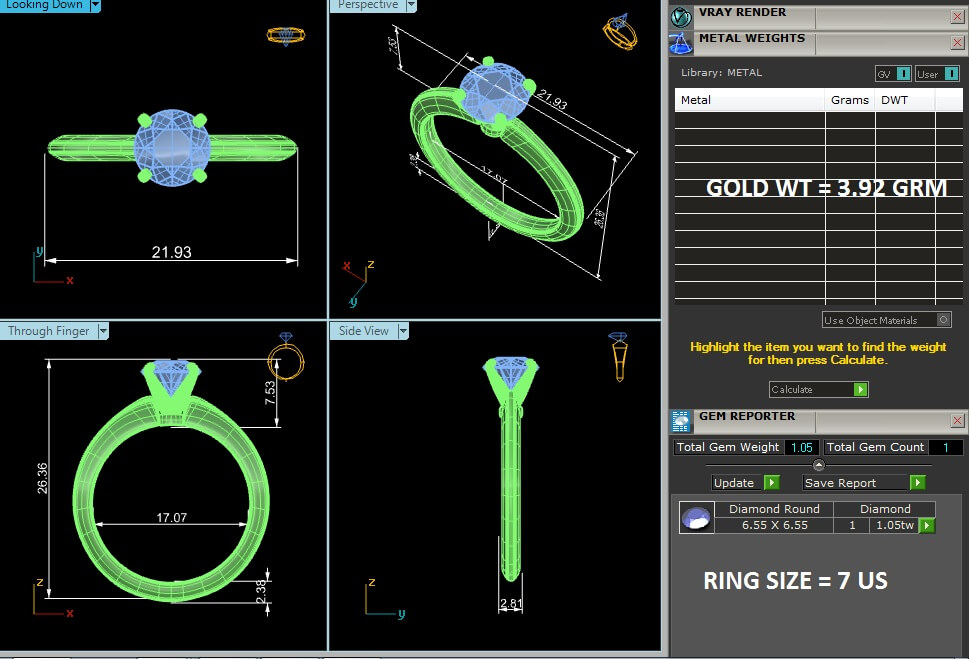
Task: Toggle the User library switch
Action: pos(938,74)
